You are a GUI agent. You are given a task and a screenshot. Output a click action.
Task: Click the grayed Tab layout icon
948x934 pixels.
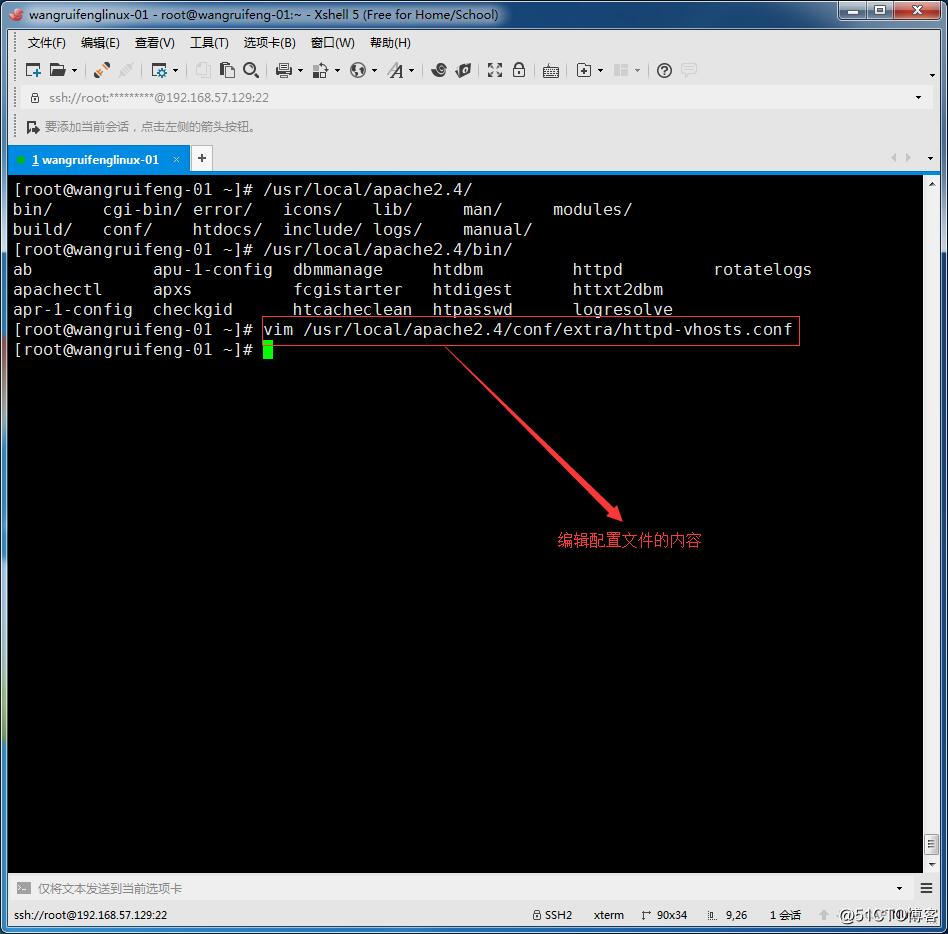tap(621, 70)
